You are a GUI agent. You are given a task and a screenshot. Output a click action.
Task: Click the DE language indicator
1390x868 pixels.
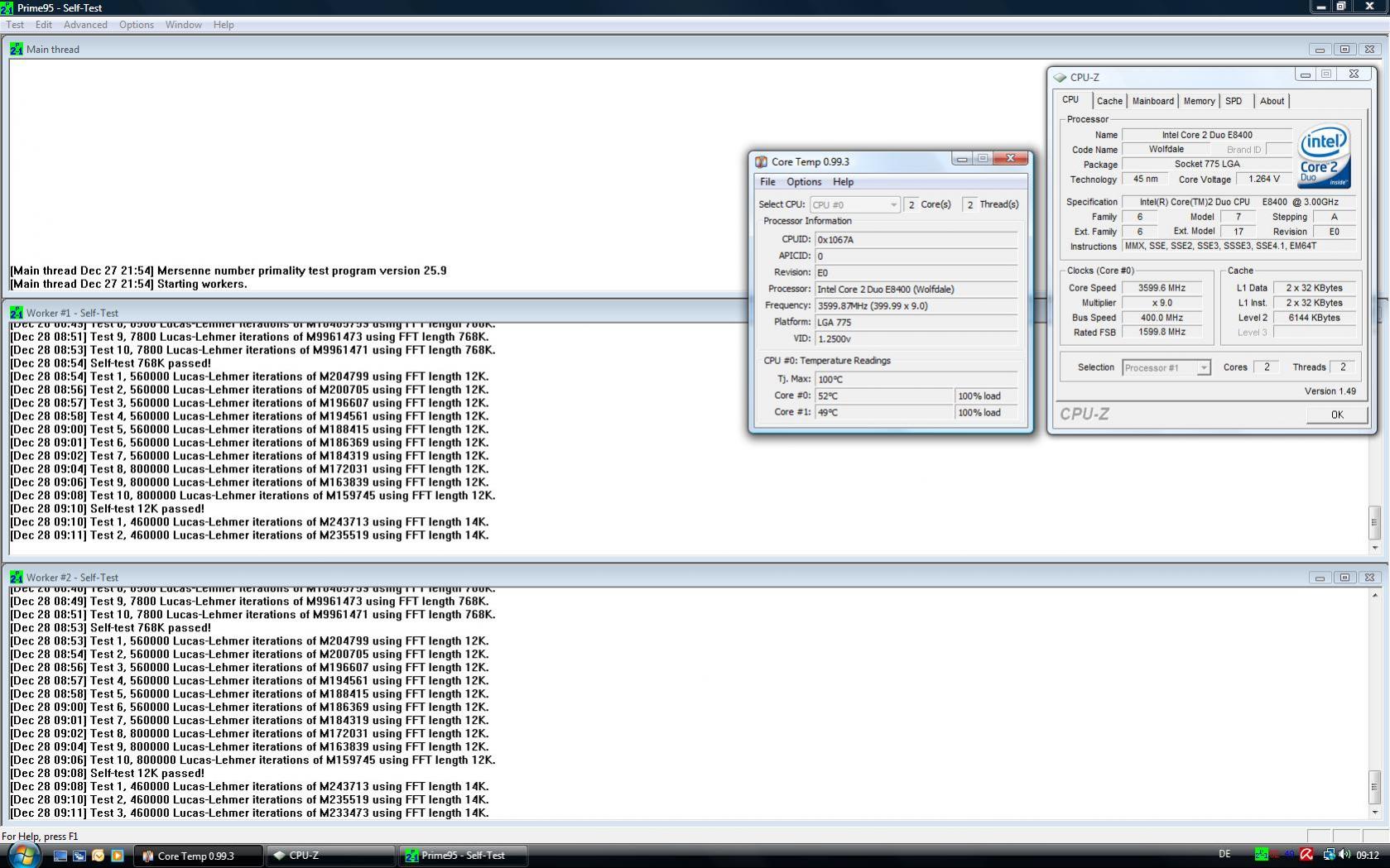1224,855
